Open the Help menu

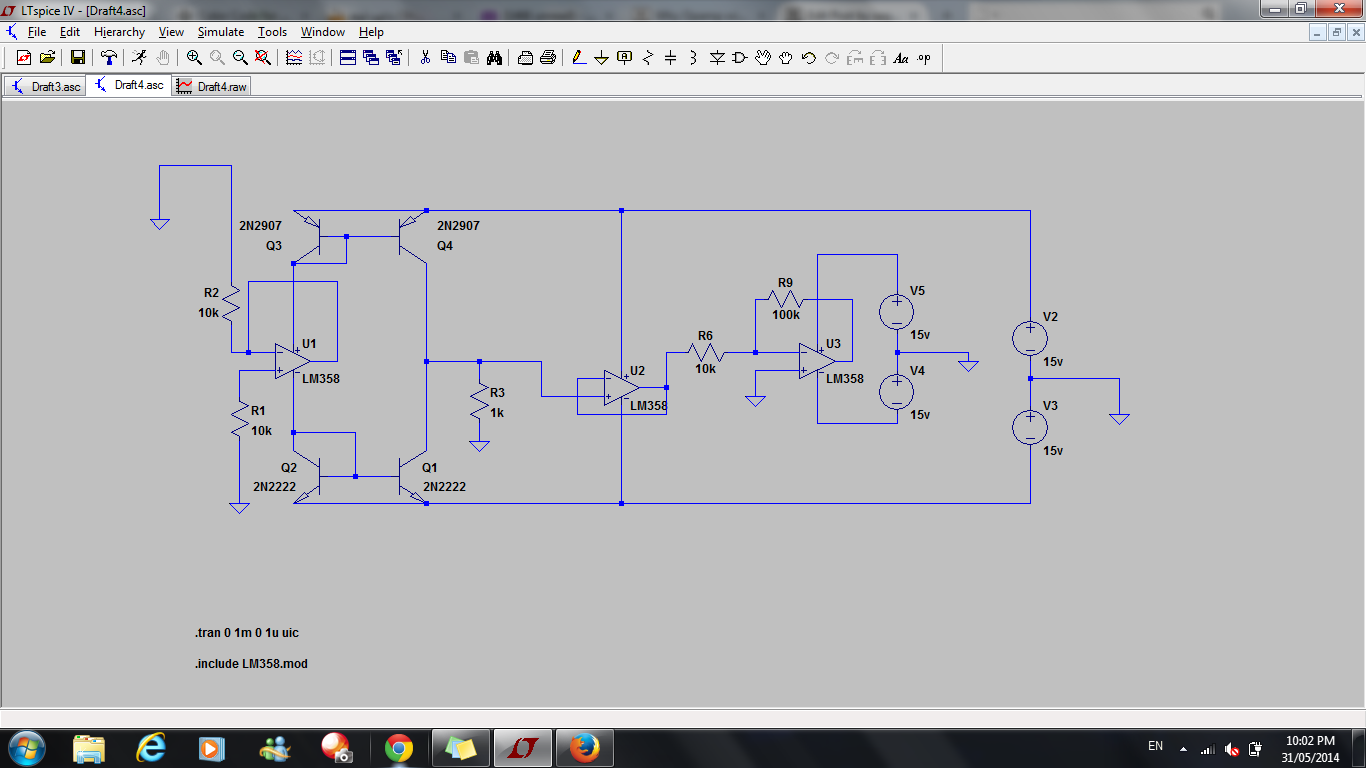point(371,32)
